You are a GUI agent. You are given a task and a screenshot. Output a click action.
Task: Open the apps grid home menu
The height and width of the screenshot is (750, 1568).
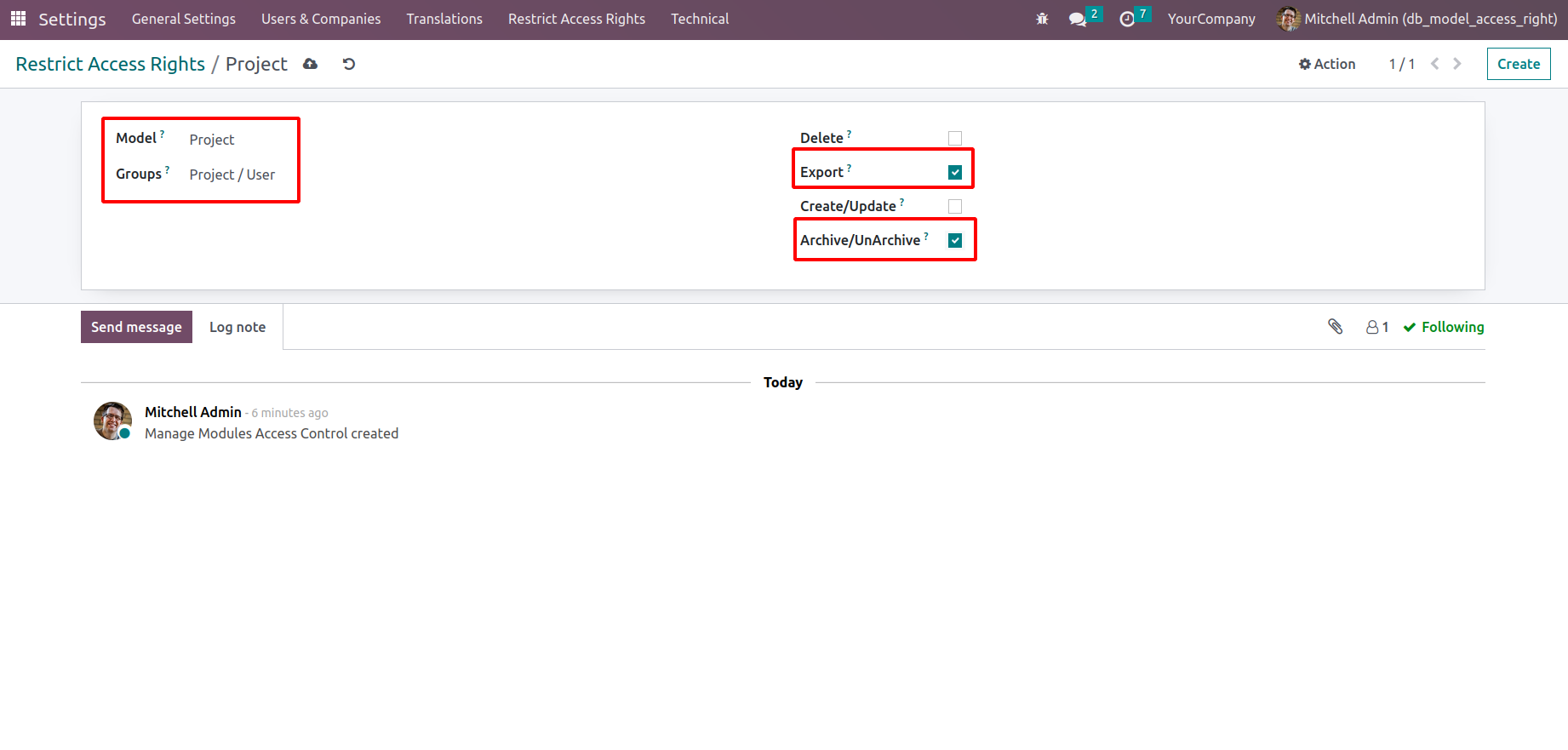tap(18, 19)
